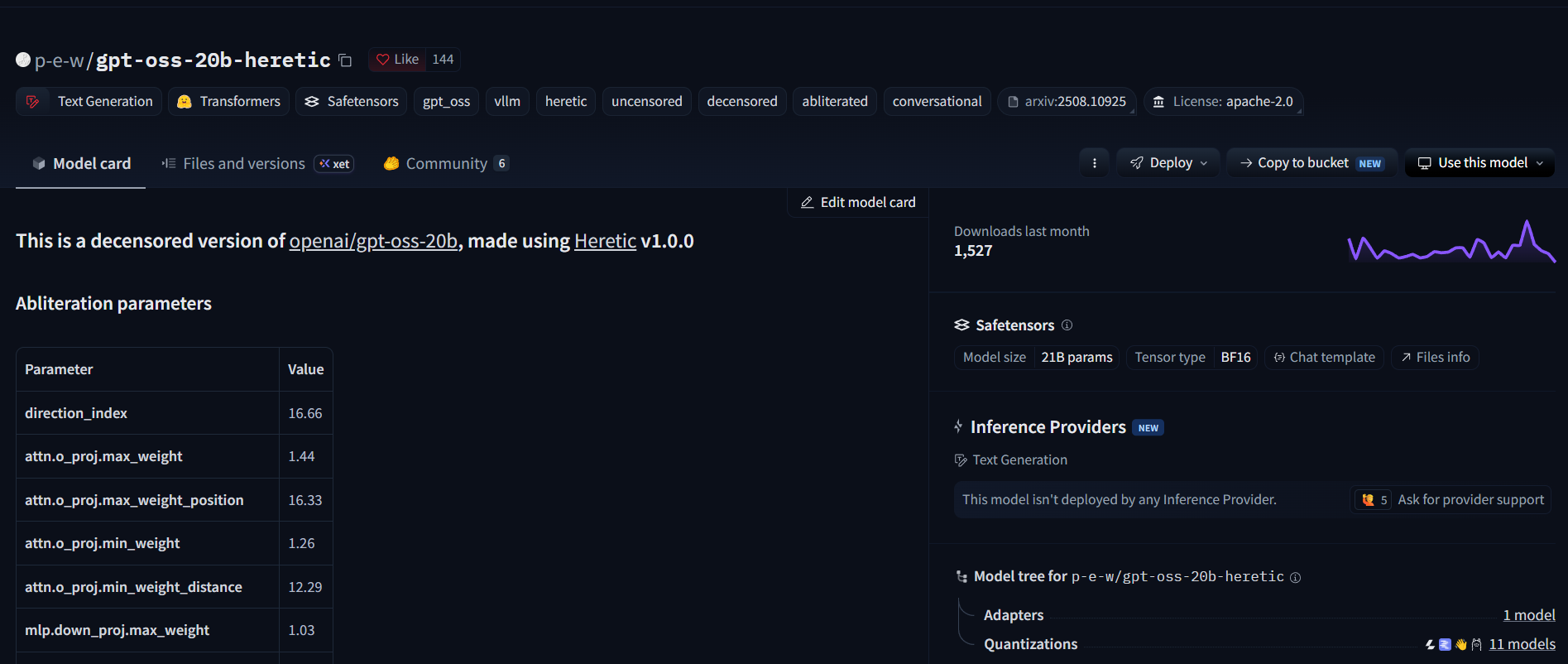This screenshot has width=1568, height=664.
Task: Click the Tensor type BF16 badge
Action: (x=1192, y=358)
